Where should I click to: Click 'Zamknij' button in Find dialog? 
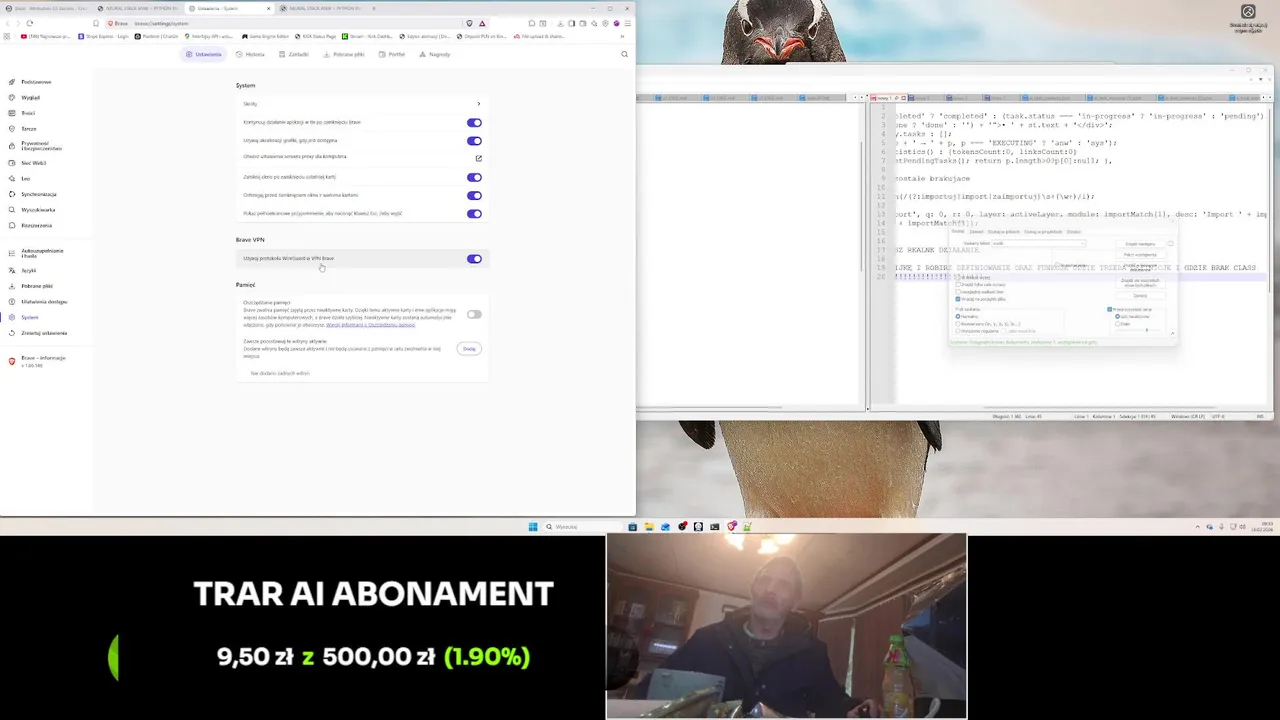1140,295
